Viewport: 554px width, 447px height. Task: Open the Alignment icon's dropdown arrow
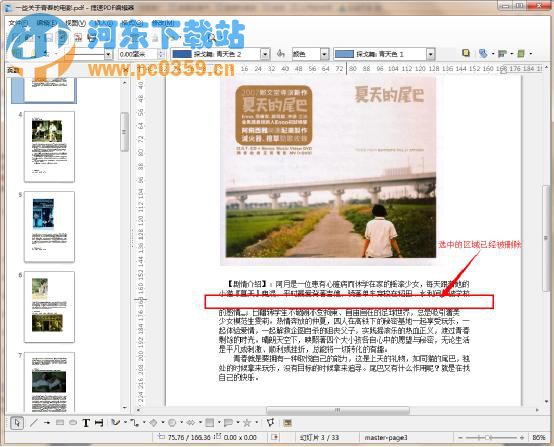511,53
